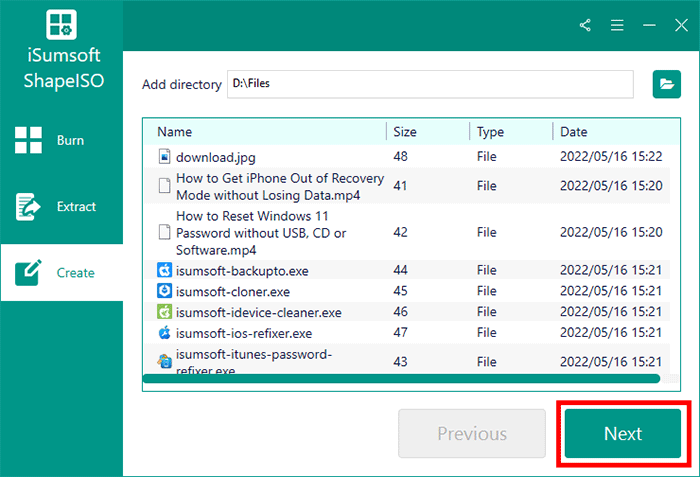Click the Next button
The width and height of the screenshot is (700, 477).
[623, 433]
